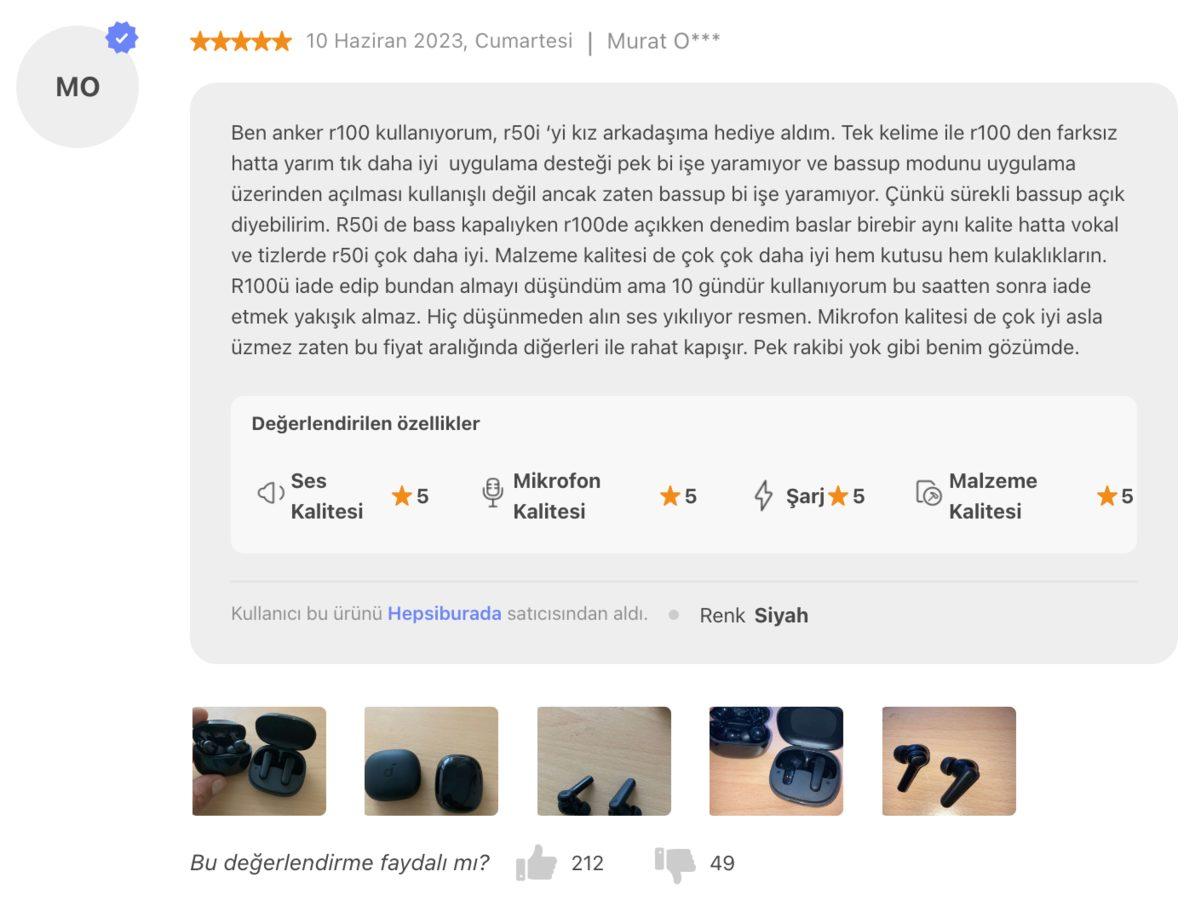The image size is (1200, 923).
Task: Click the orange star beside Ses Kalitesi score
Action: pos(402,496)
